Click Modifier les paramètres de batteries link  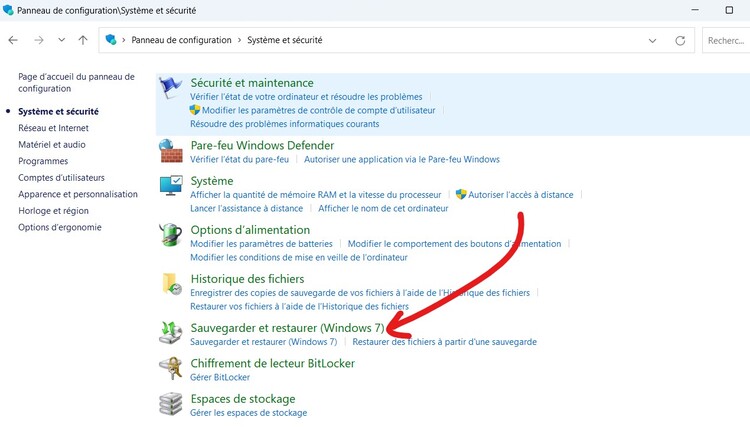pos(261,244)
